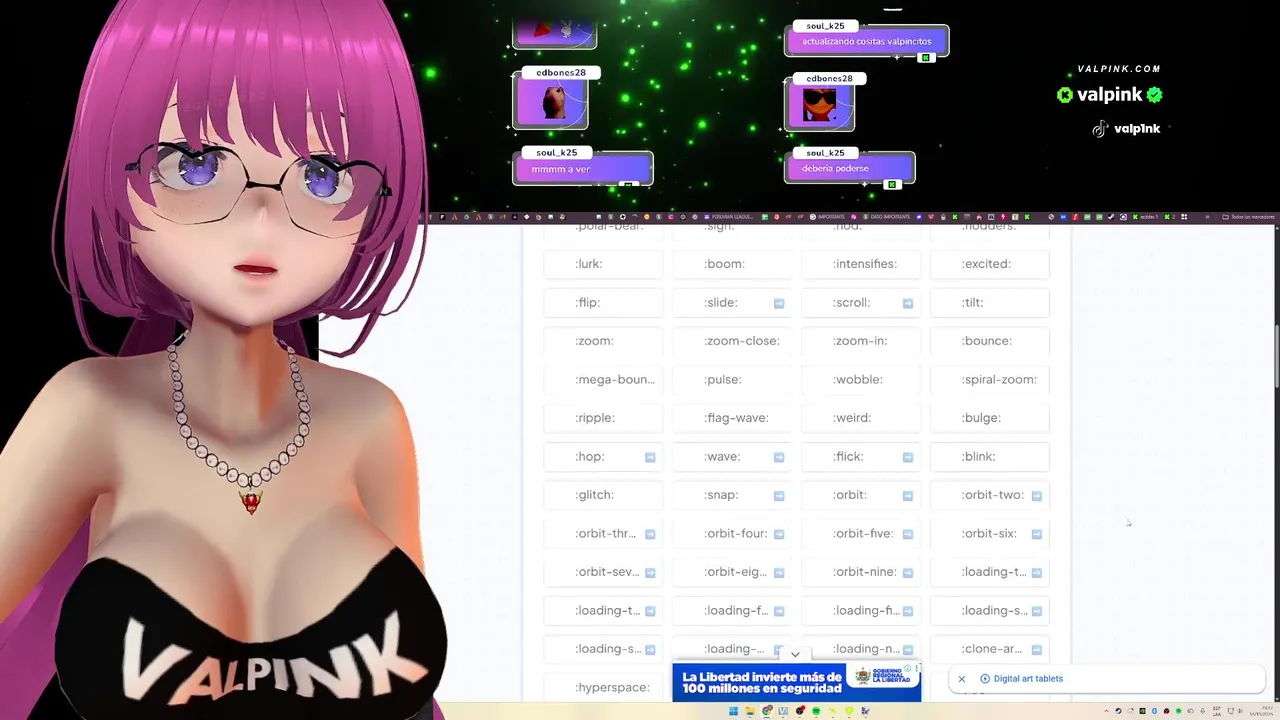The height and width of the screenshot is (720, 1280).
Task: Click the blue arrow icon beside :flick:
Action: click(908, 457)
